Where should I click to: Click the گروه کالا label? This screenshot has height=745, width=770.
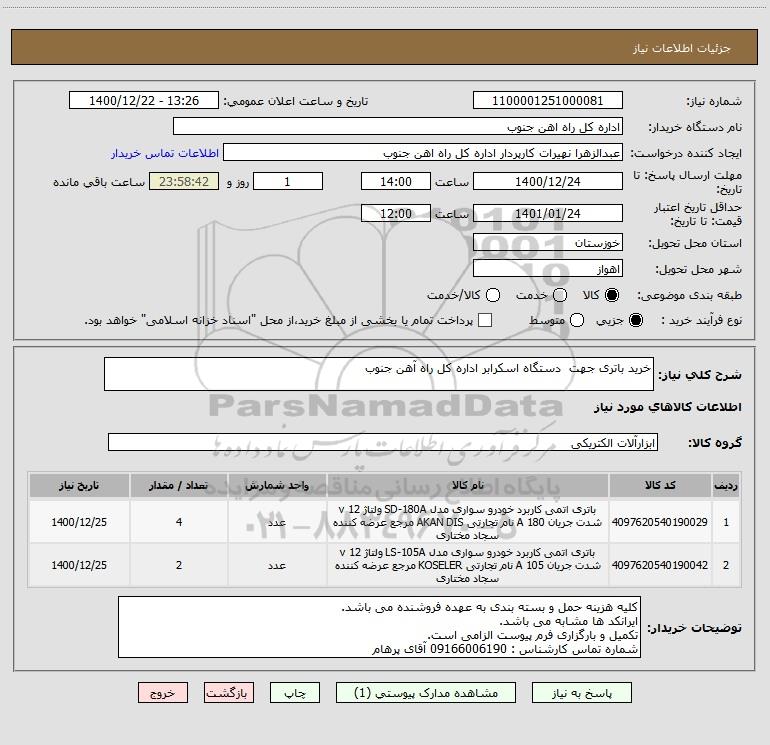[x=715, y=442]
